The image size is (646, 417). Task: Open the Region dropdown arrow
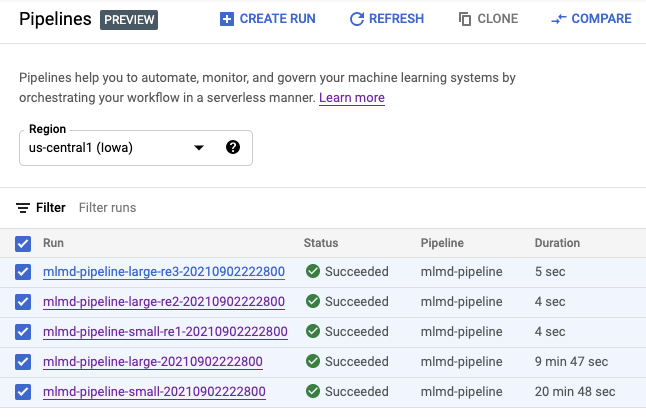click(199, 148)
